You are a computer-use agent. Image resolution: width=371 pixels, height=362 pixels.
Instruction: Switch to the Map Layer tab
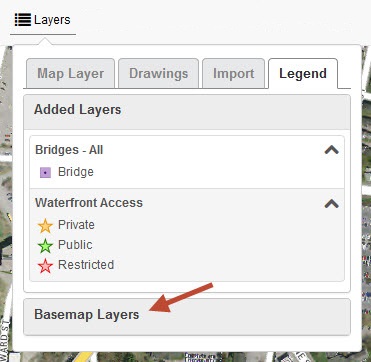tap(71, 73)
